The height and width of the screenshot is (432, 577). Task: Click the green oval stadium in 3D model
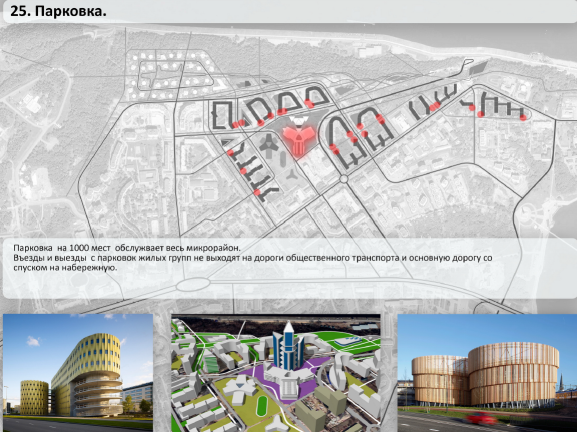(262, 402)
